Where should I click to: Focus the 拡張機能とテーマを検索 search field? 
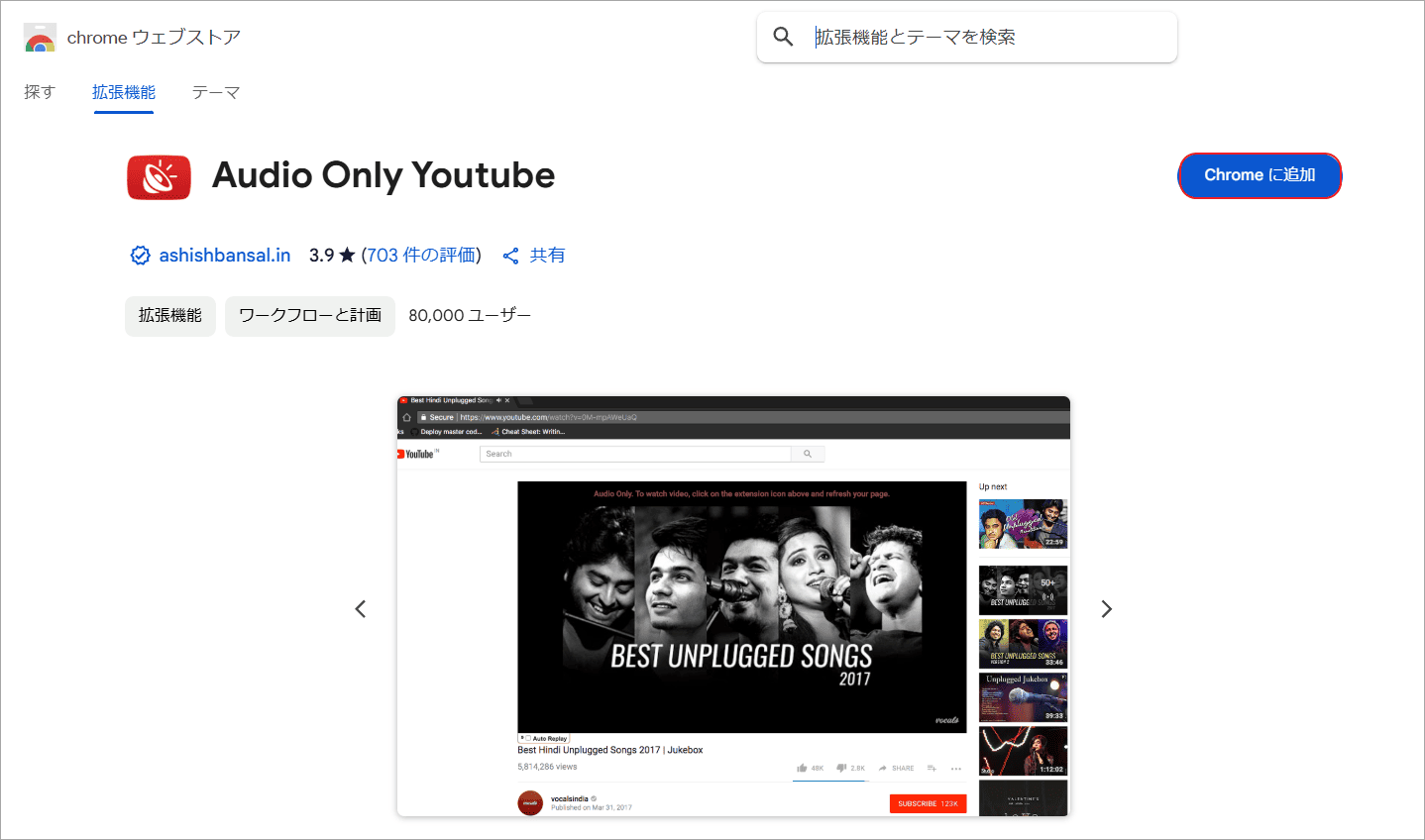click(x=967, y=37)
